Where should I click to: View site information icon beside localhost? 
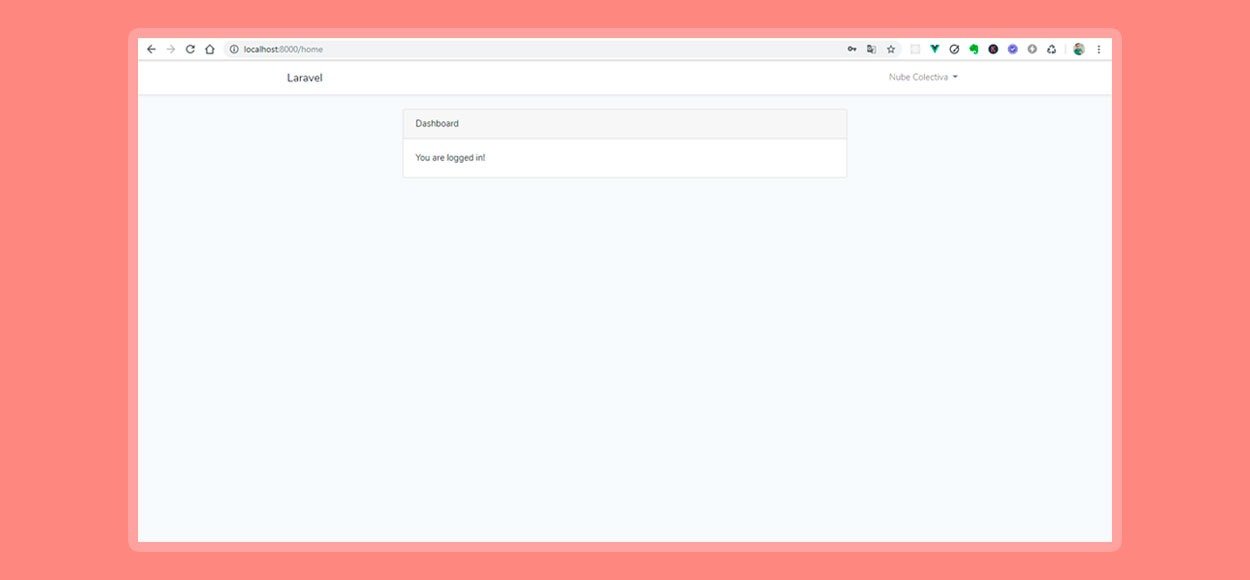[x=234, y=49]
